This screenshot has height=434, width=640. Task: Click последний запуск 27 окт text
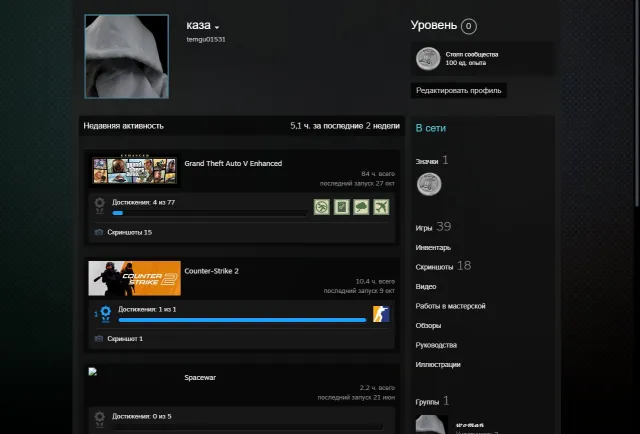(357, 183)
